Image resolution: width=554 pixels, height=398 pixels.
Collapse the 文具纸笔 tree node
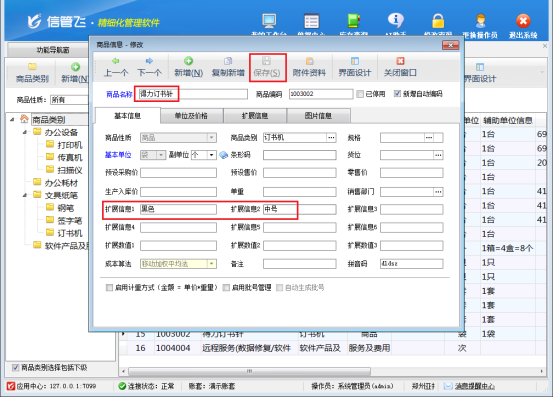pos(25,195)
